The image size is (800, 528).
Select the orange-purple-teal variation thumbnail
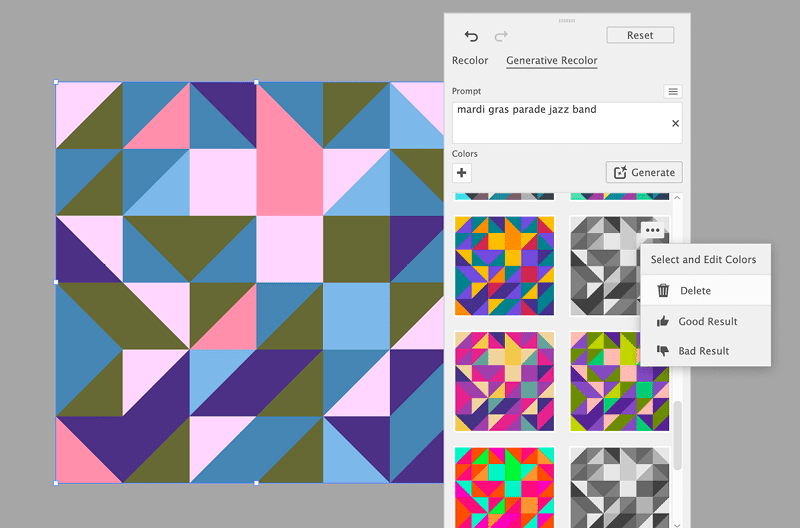click(x=504, y=266)
